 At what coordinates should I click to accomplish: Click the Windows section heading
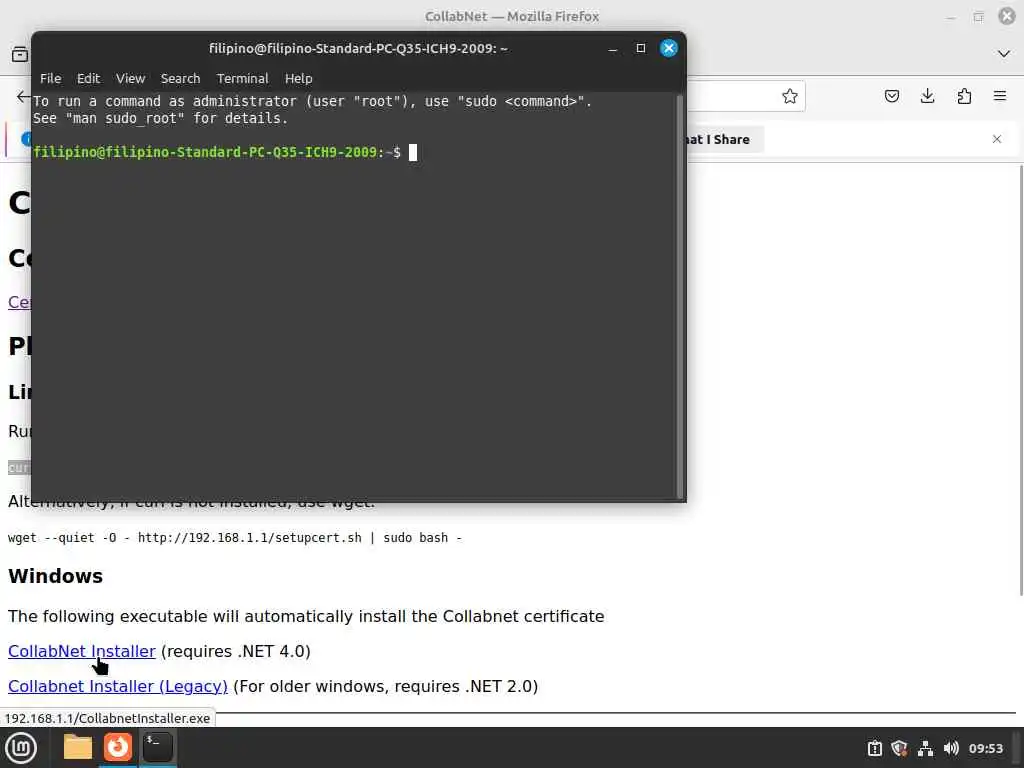(56, 576)
